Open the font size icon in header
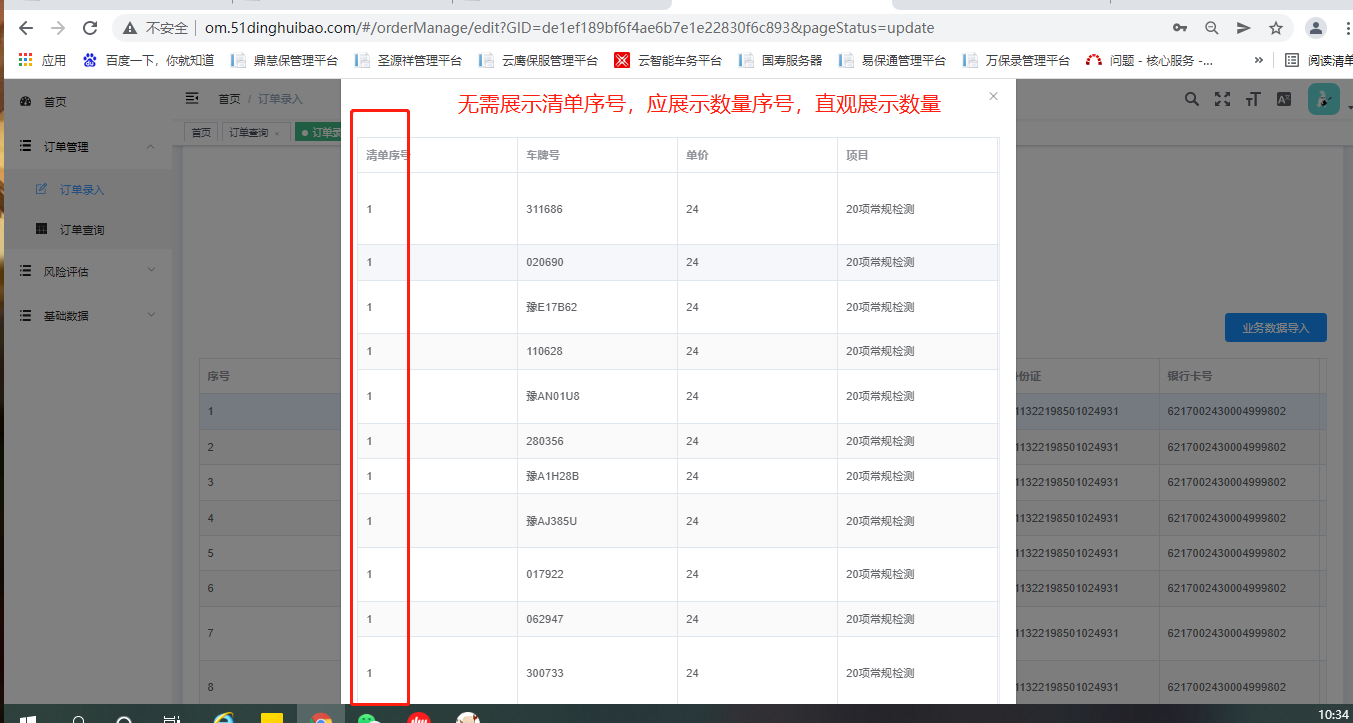Image resolution: width=1353 pixels, height=723 pixels. (1252, 99)
